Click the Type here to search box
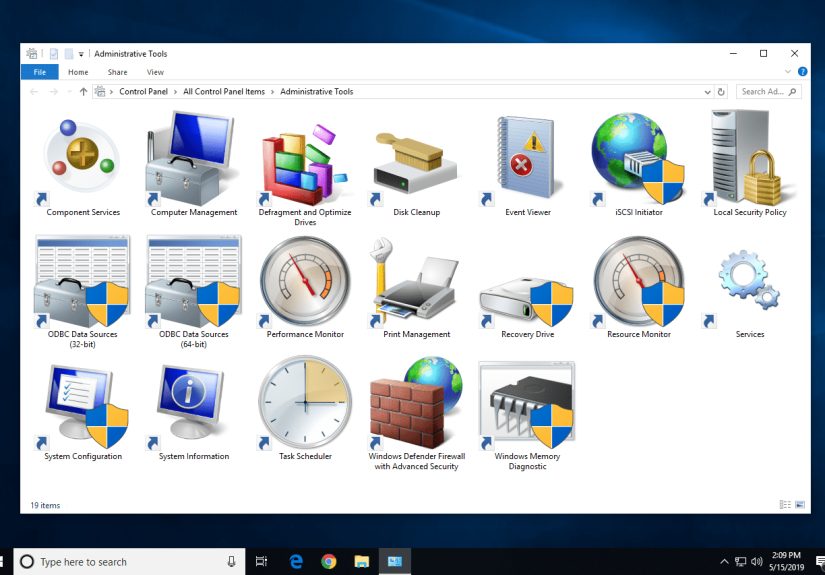Viewport: 825px width, 575px height. (x=129, y=562)
